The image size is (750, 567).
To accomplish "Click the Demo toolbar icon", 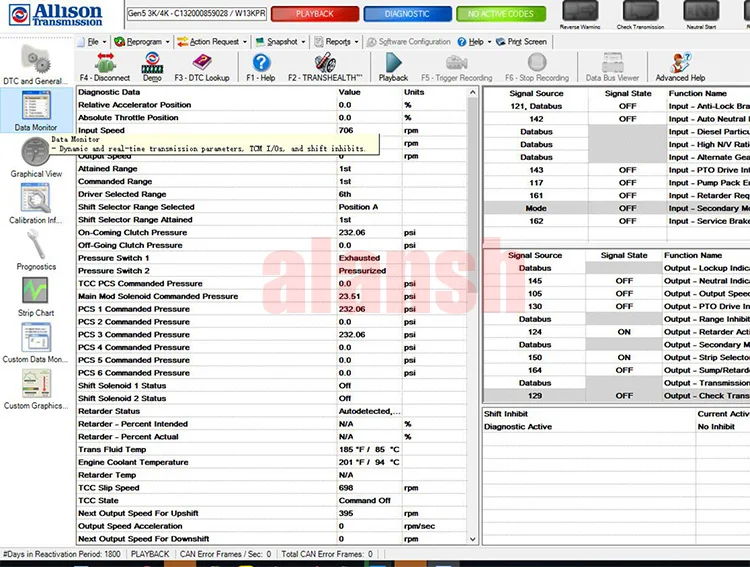I will tap(152, 63).
